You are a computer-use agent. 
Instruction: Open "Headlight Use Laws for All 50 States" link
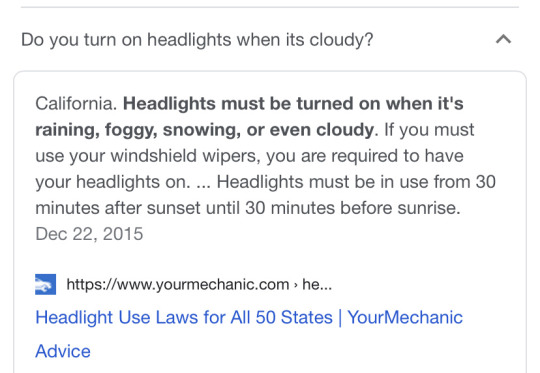(184, 317)
